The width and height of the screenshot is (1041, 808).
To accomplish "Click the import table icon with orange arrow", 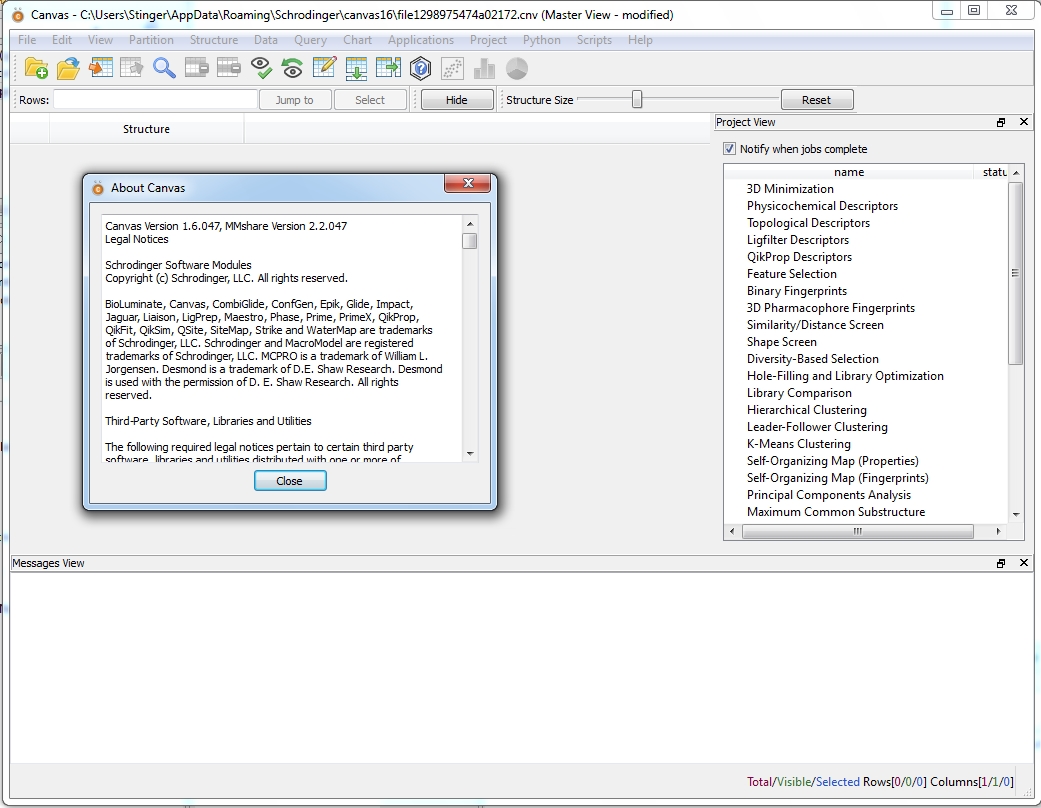I will [x=100, y=68].
